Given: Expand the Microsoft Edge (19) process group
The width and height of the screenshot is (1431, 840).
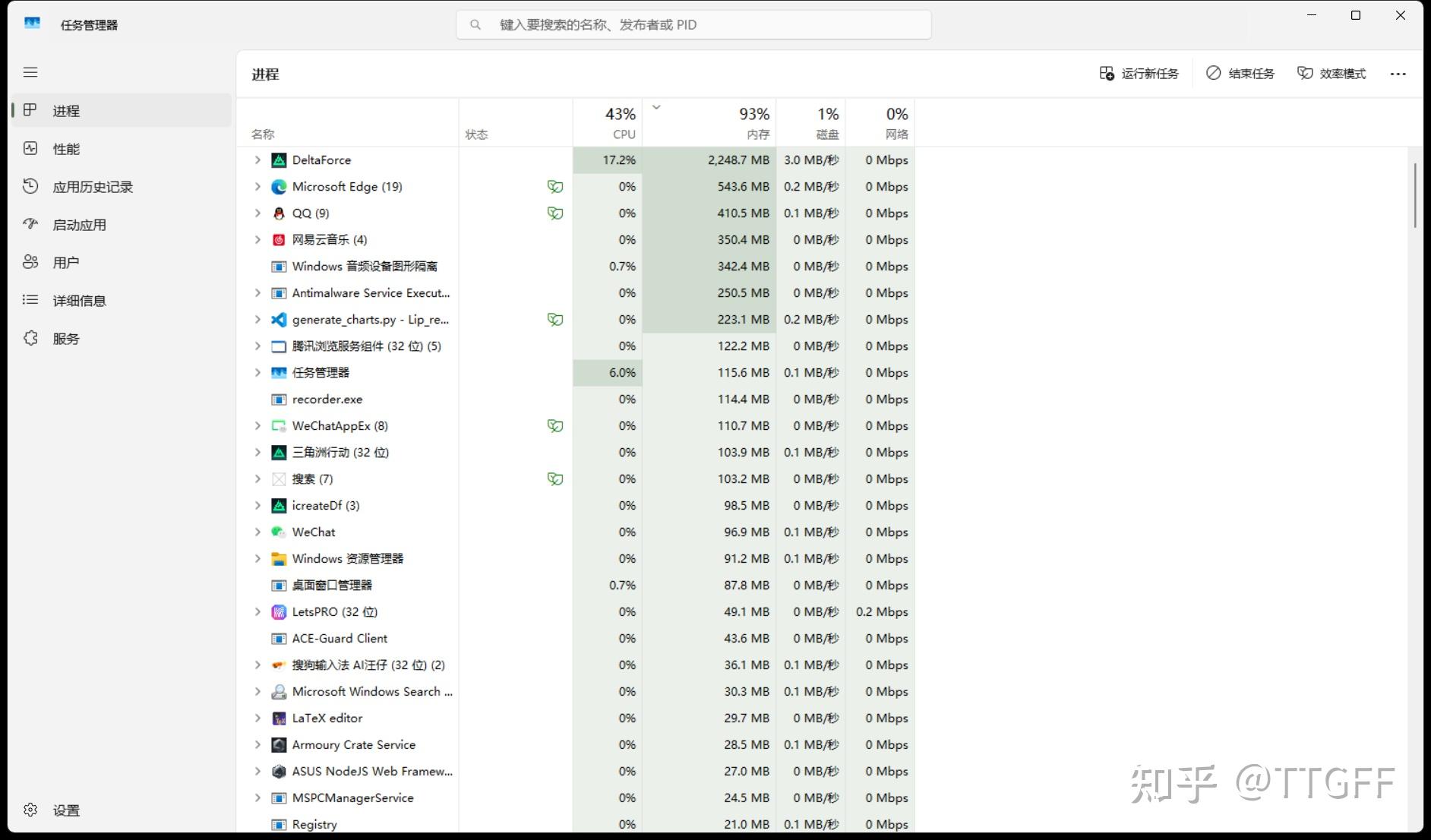Looking at the screenshot, I should (x=257, y=187).
